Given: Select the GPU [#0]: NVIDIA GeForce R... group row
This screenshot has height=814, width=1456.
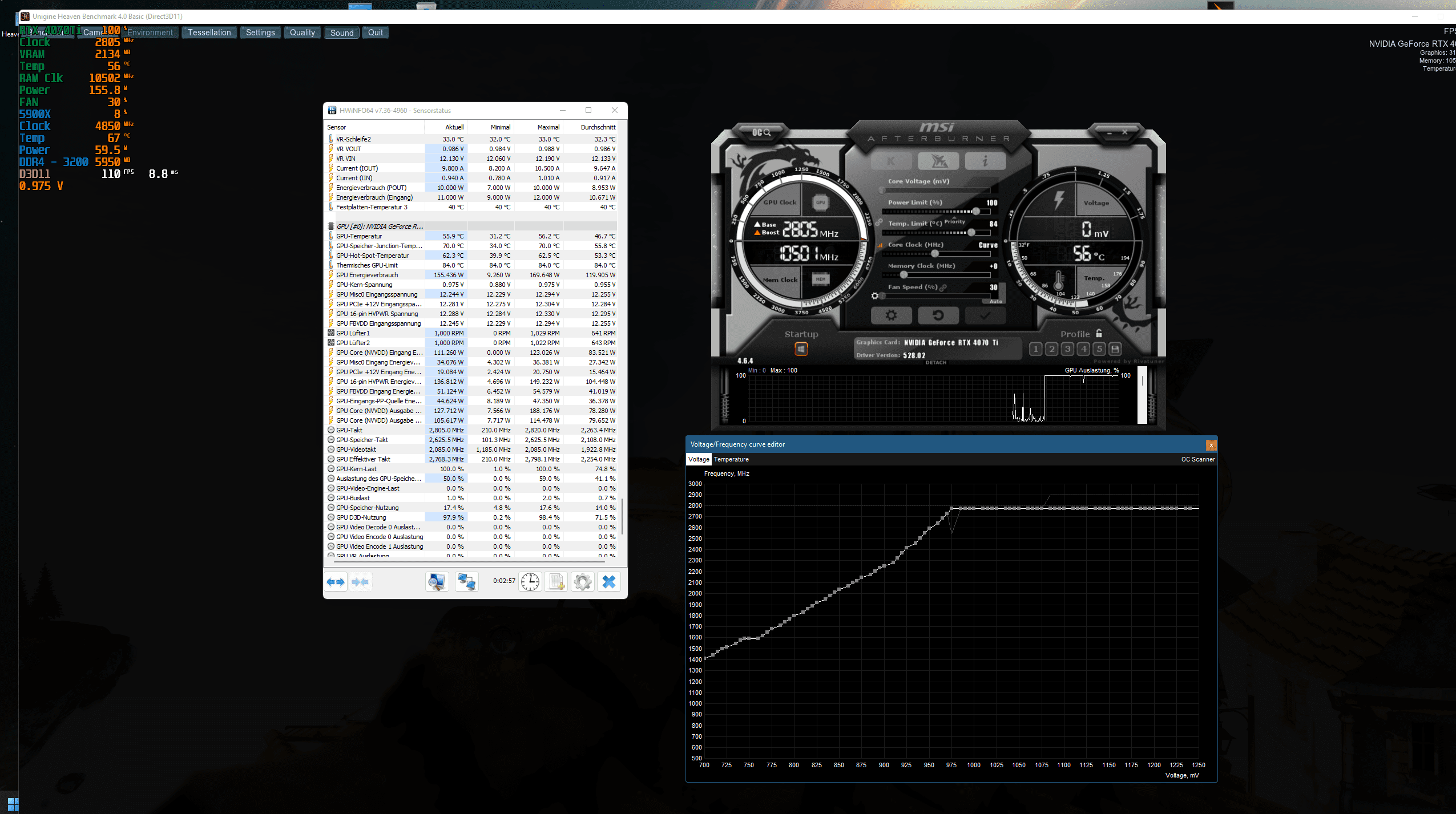Looking at the screenshot, I should point(471,226).
